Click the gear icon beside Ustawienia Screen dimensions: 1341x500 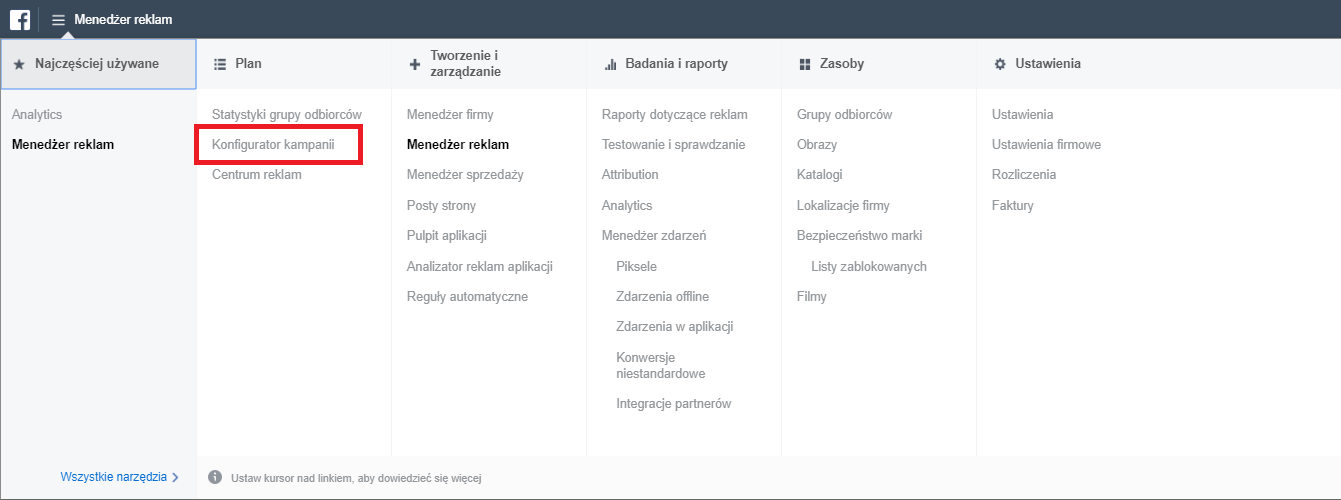1000,64
